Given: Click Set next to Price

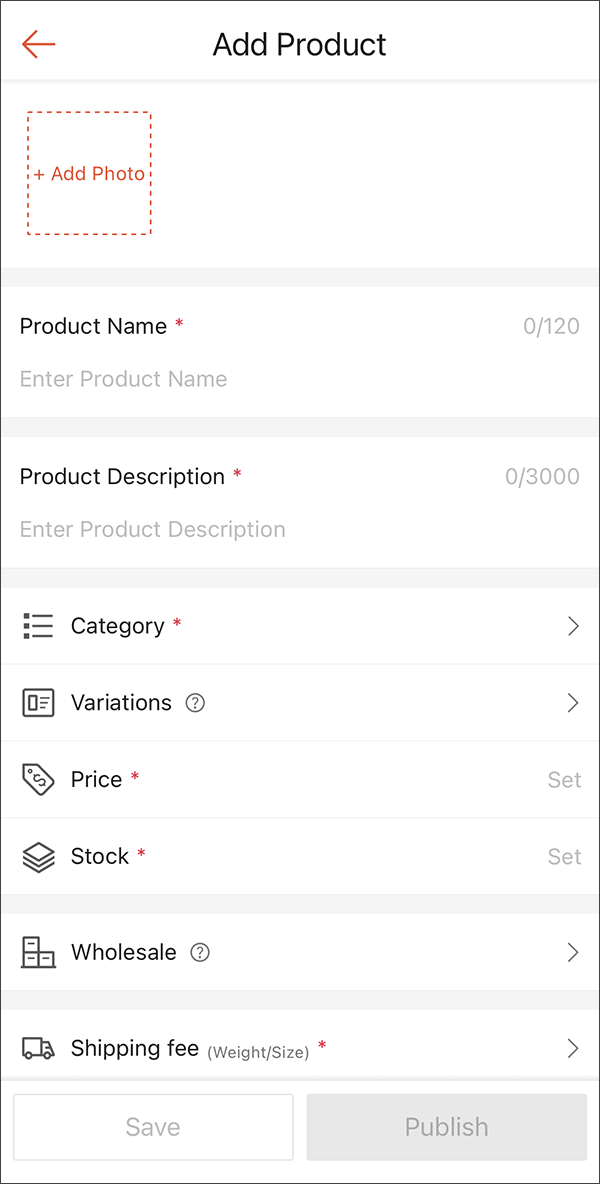Looking at the screenshot, I should 564,780.
